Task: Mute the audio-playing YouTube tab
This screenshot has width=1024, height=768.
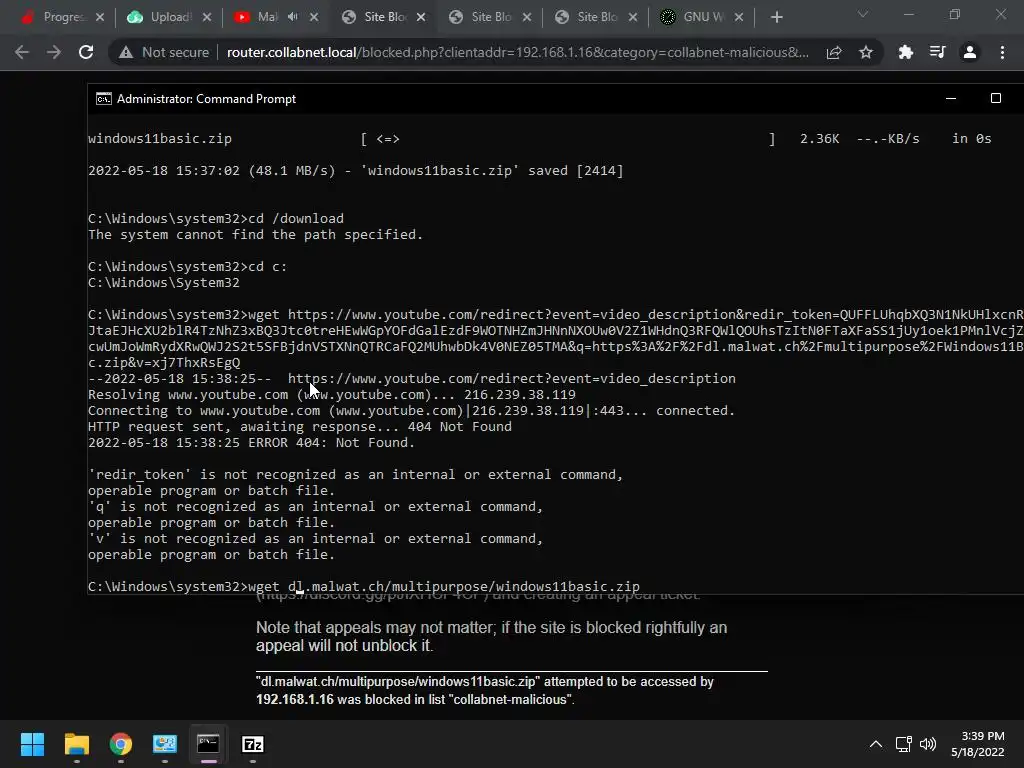Action: click(293, 17)
